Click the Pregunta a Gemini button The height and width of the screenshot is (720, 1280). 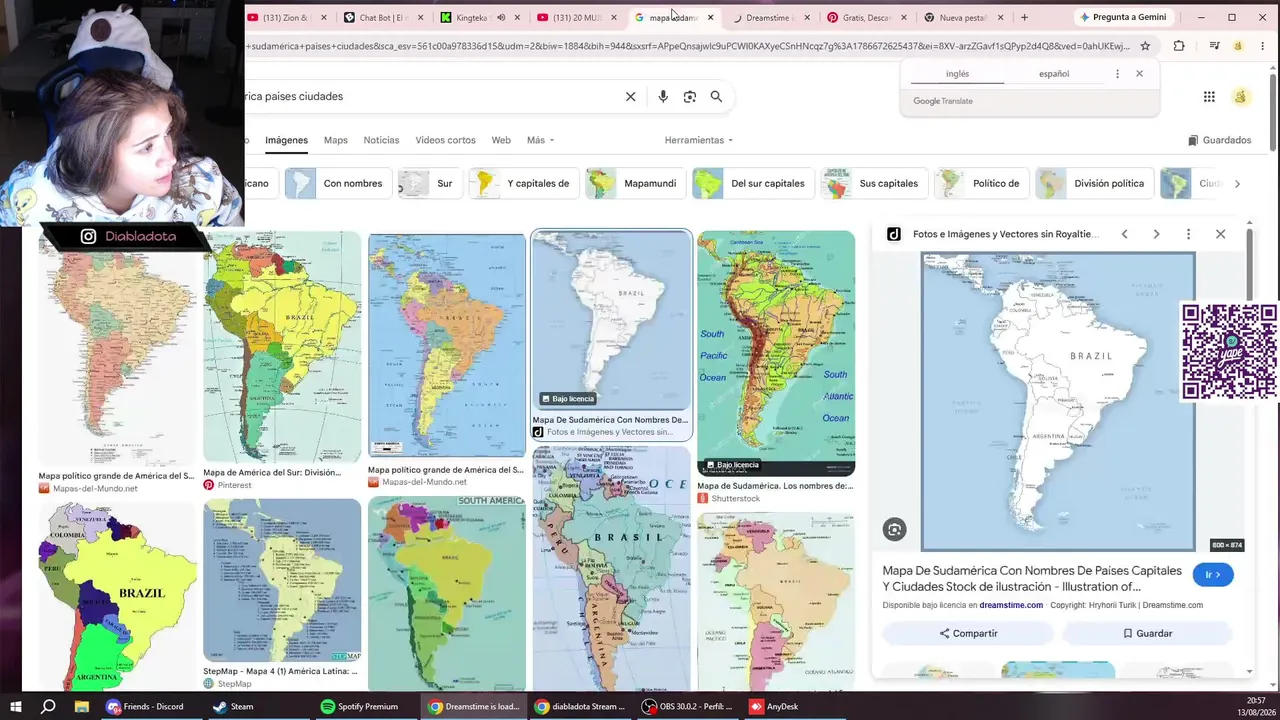coord(1122,17)
